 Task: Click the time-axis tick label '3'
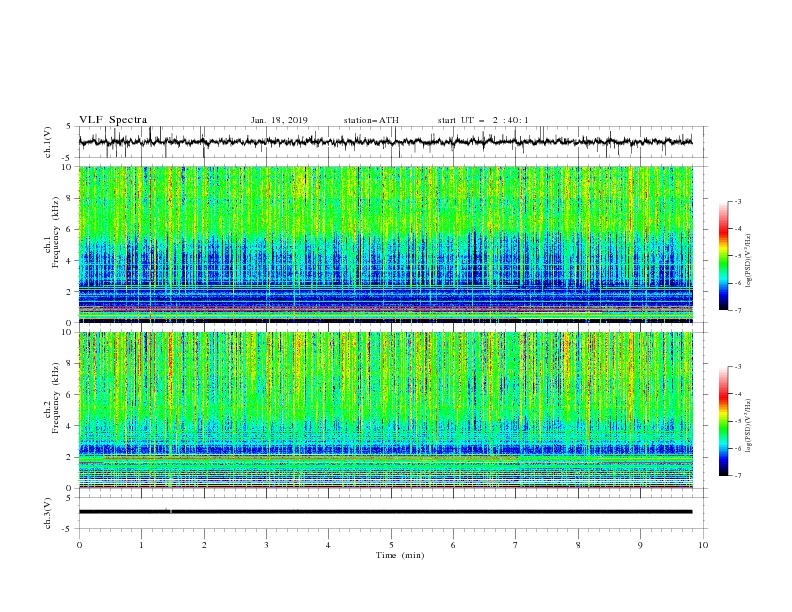click(266, 545)
